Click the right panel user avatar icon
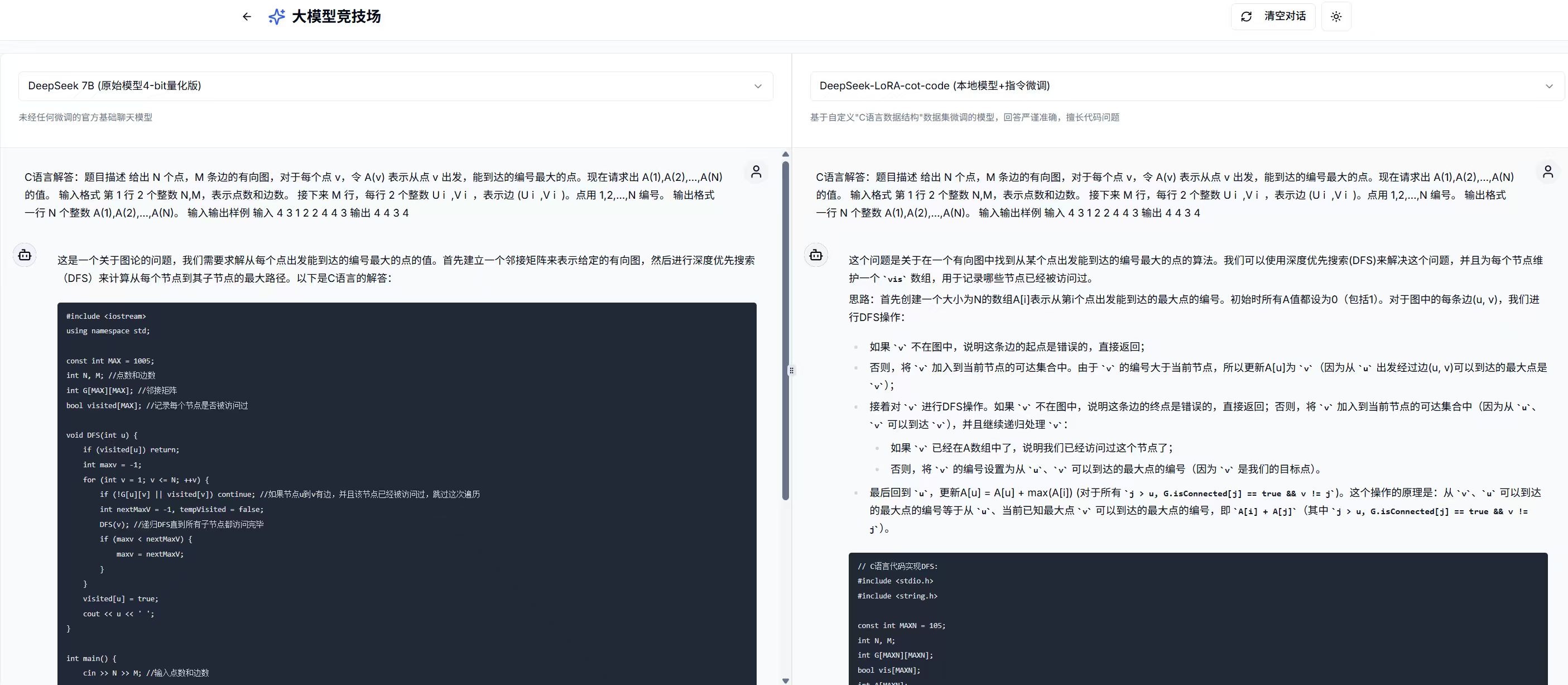 (x=1548, y=172)
